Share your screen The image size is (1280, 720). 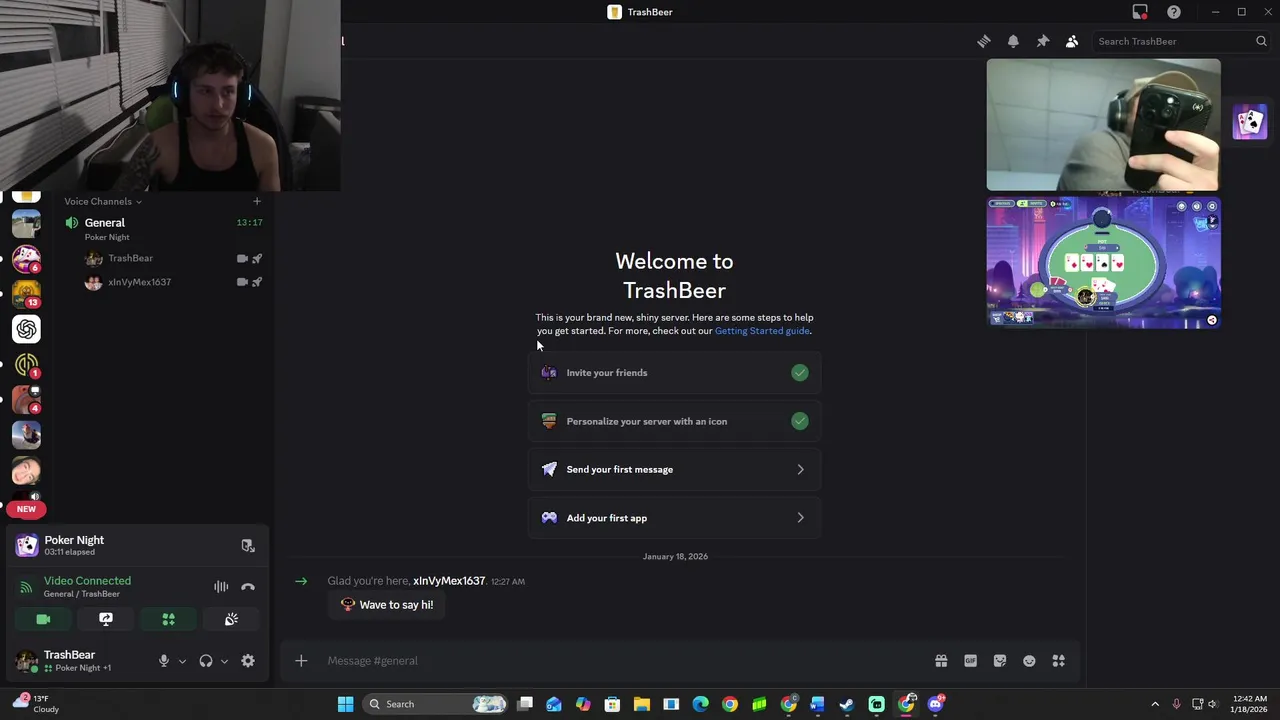(x=106, y=620)
